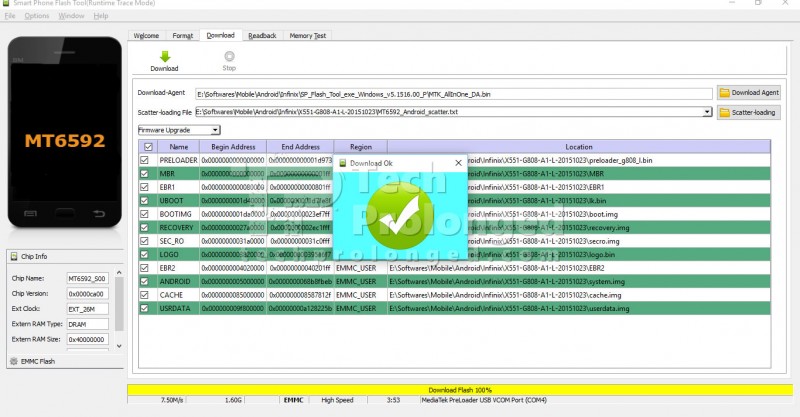Click the Stop icon in toolbar
This screenshot has height=417, width=800.
229,56
